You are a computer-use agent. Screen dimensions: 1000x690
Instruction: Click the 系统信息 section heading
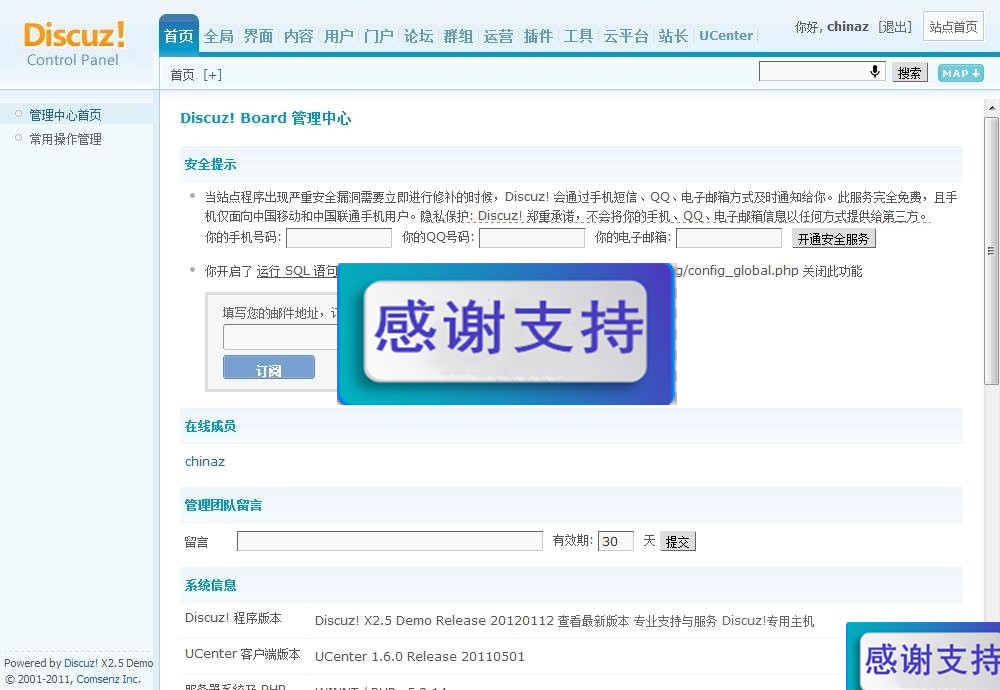click(210, 585)
